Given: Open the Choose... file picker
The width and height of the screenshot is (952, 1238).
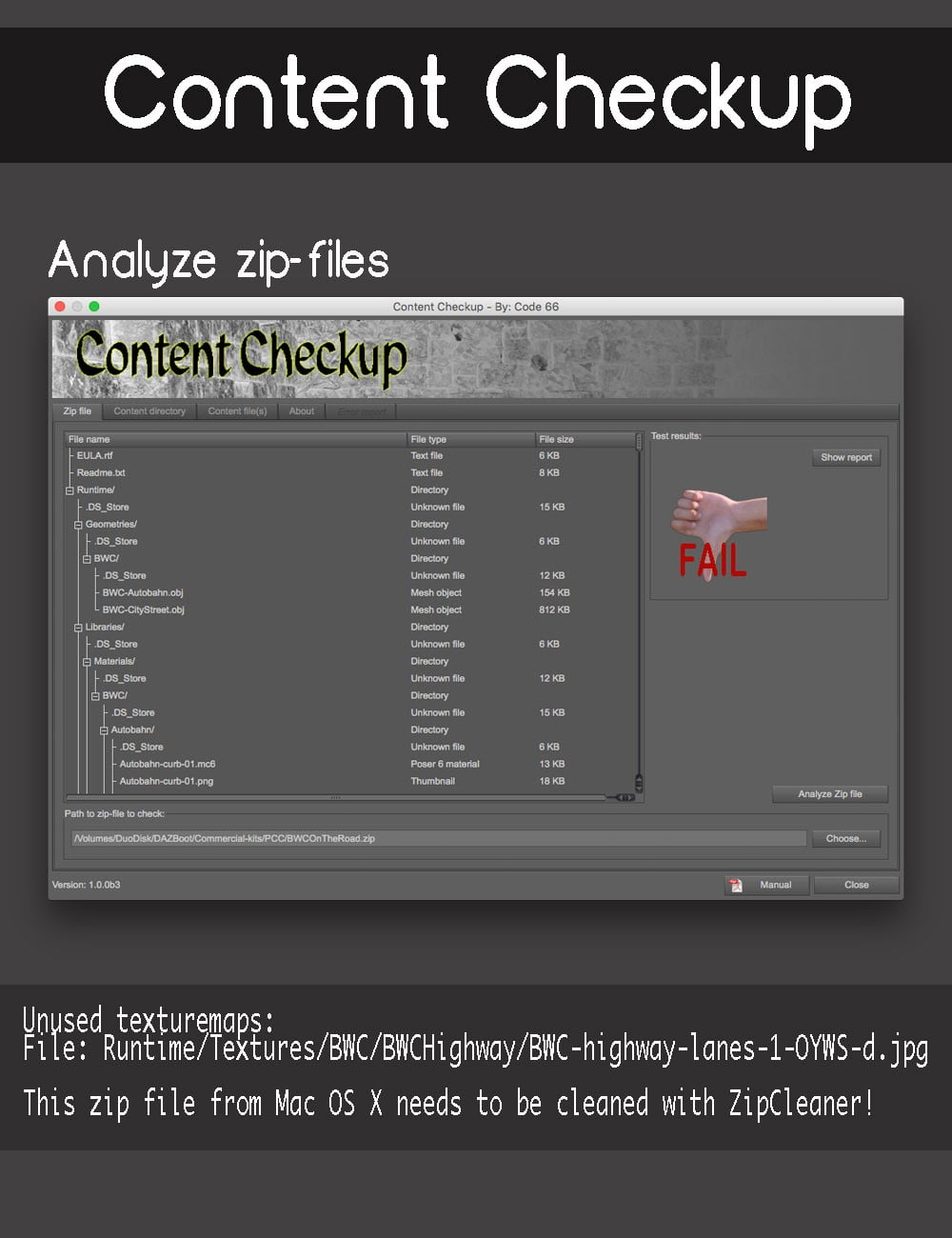Looking at the screenshot, I should (845, 838).
